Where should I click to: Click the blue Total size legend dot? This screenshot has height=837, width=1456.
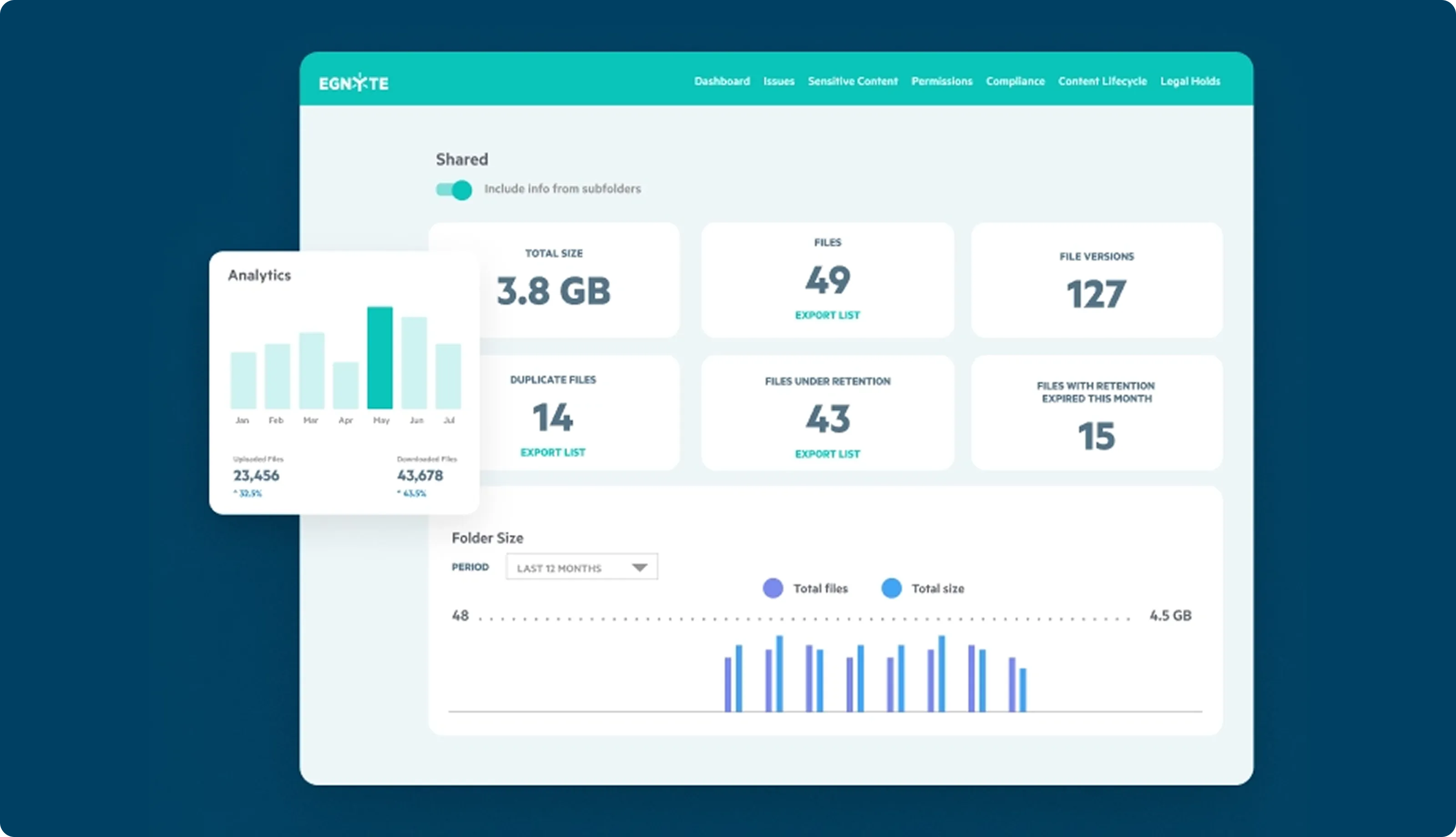click(x=891, y=588)
